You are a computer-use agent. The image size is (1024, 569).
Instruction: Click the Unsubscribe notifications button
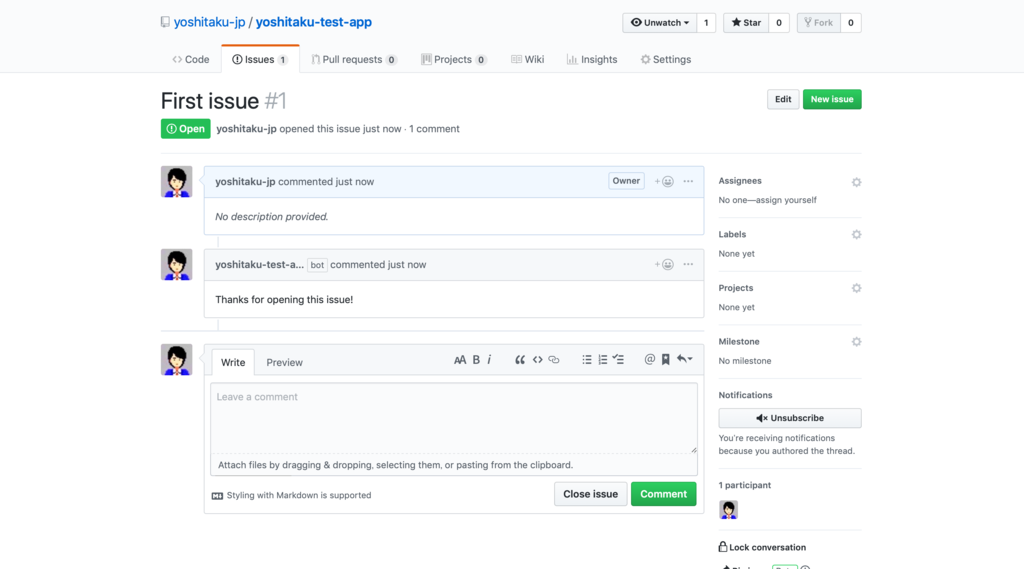click(x=790, y=418)
